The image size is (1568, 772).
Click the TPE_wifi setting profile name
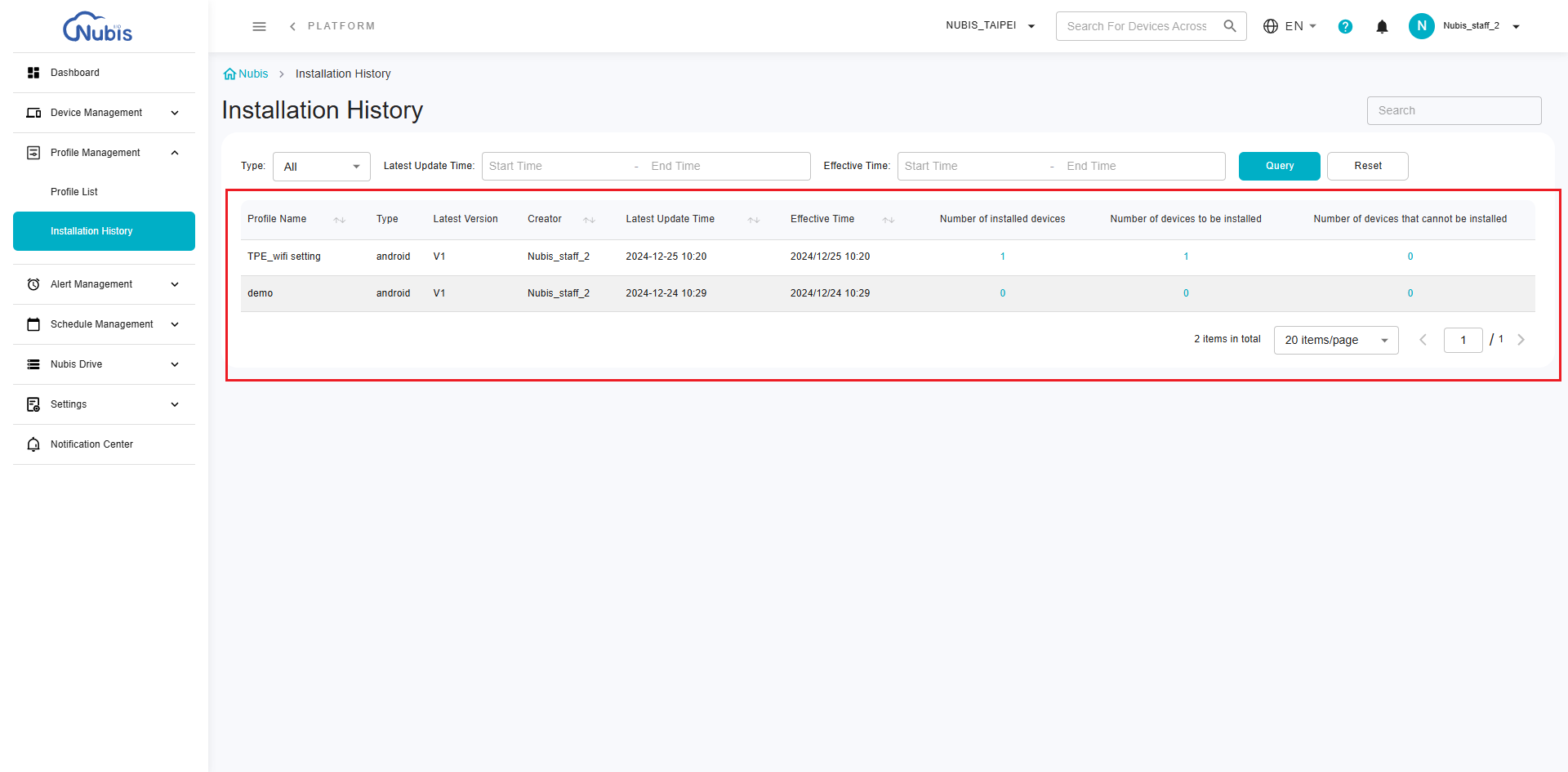pos(284,257)
